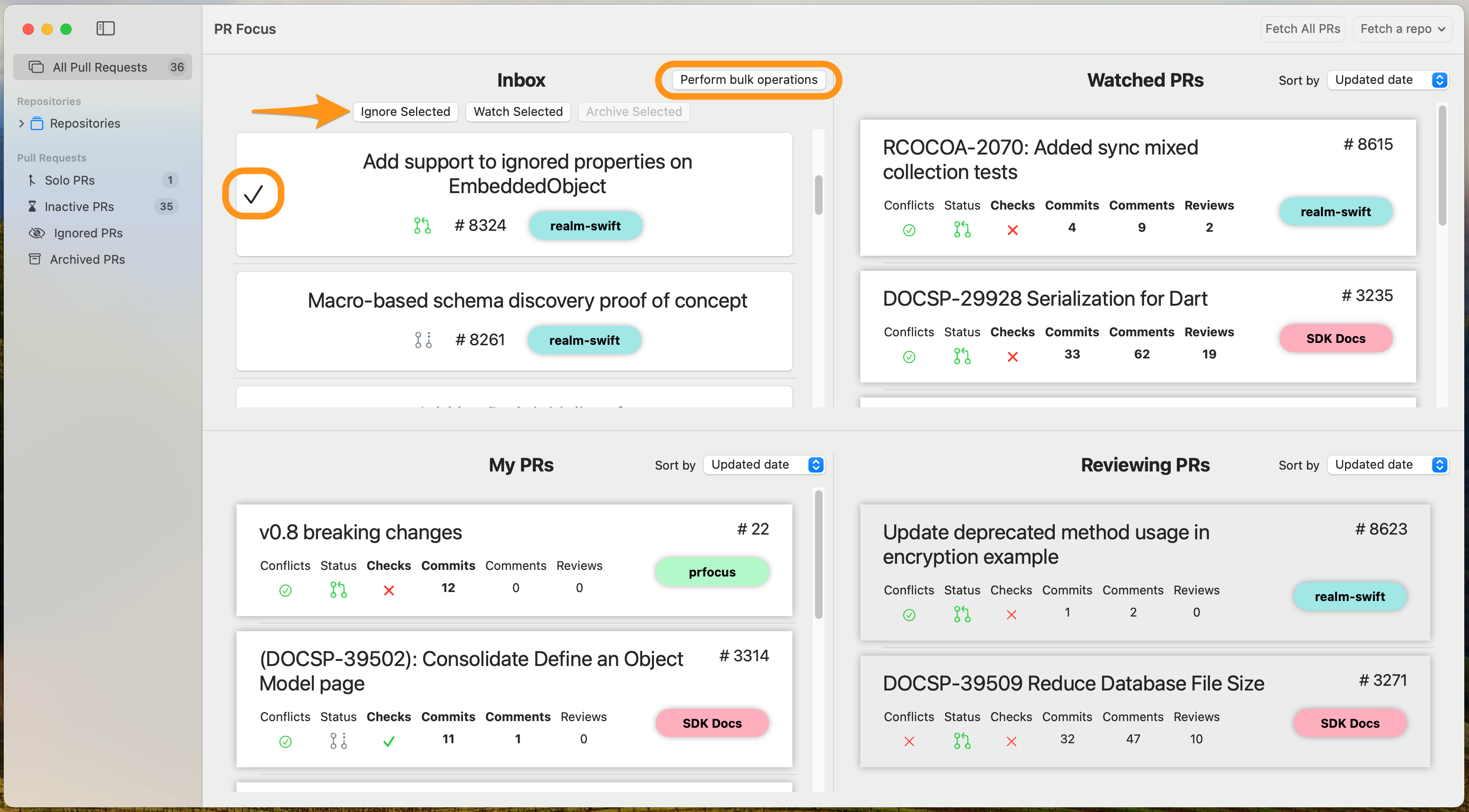The width and height of the screenshot is (1469, 812).
Task: Click failed Checks X on DOCSP-39509 card
Action: (x=1011, y=741)
